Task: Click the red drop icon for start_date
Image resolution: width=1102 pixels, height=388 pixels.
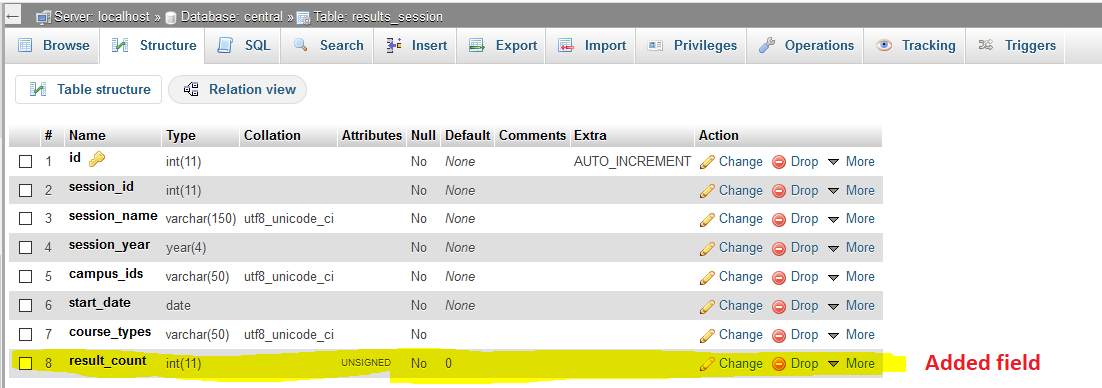Action: pyautogui.click(x=779, y=306)
